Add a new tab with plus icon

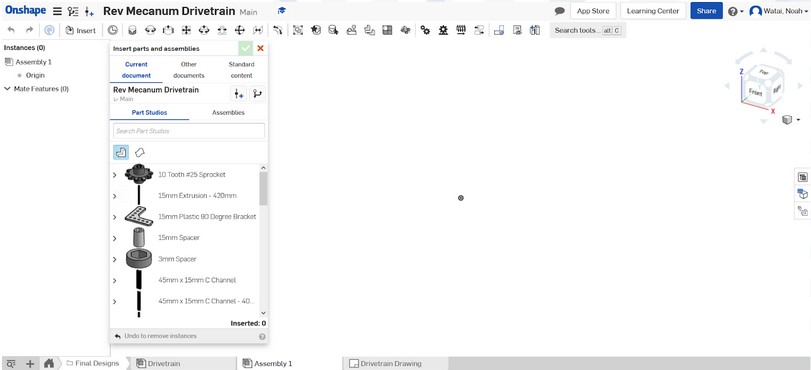(30, 364)
